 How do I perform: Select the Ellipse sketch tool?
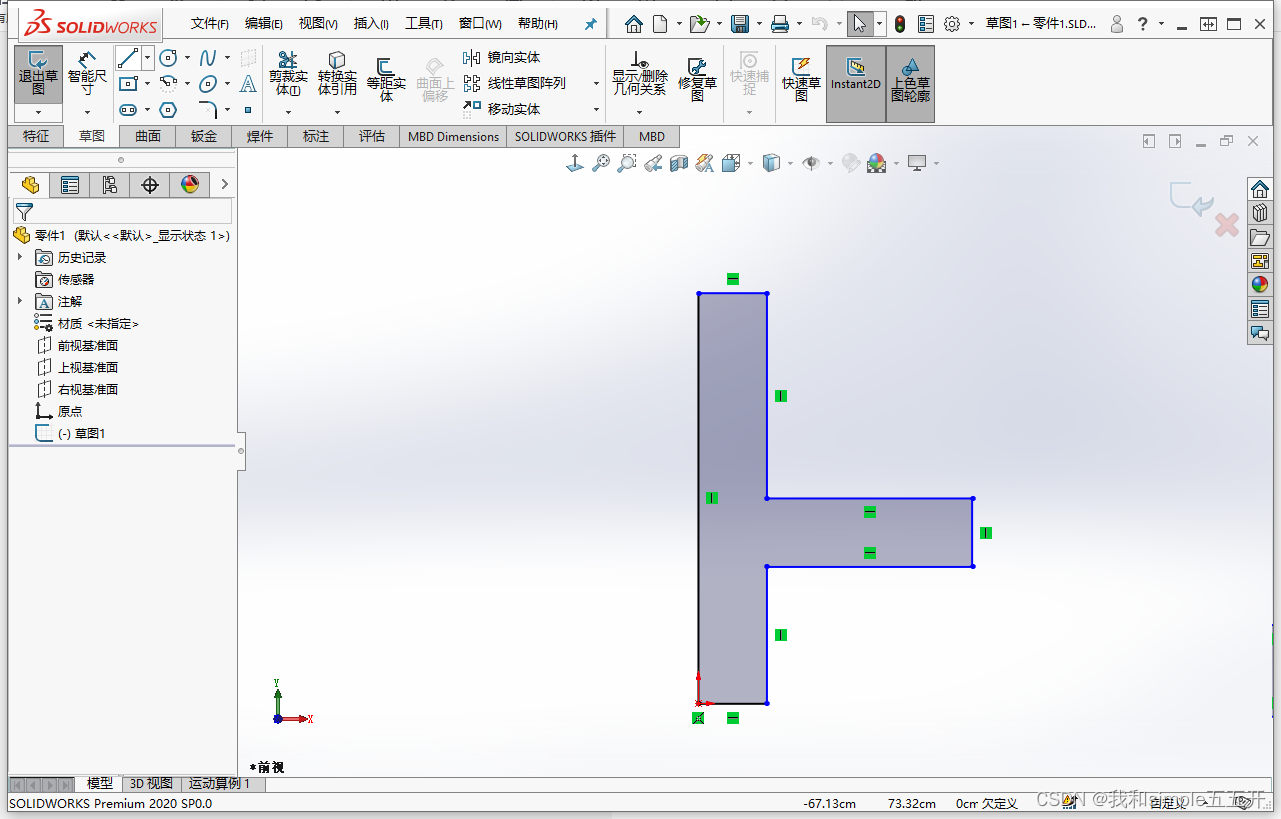[x=208, y=84]
